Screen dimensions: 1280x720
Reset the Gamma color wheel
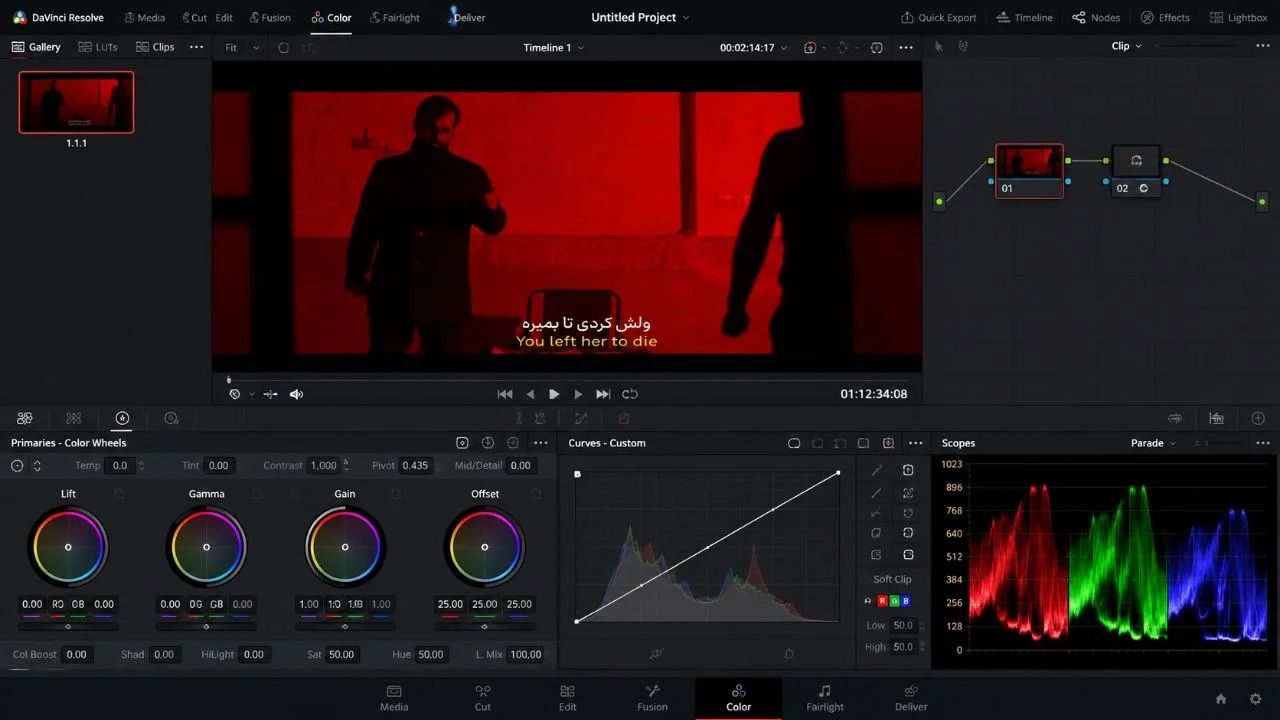(x=258, y=494)
